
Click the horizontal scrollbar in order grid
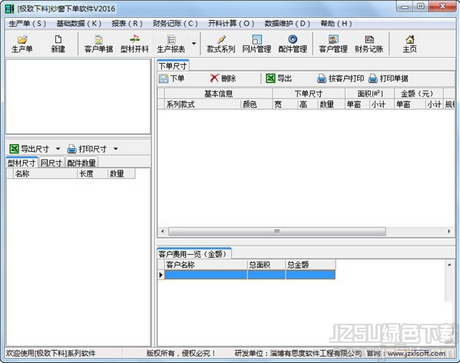point(277,231)
